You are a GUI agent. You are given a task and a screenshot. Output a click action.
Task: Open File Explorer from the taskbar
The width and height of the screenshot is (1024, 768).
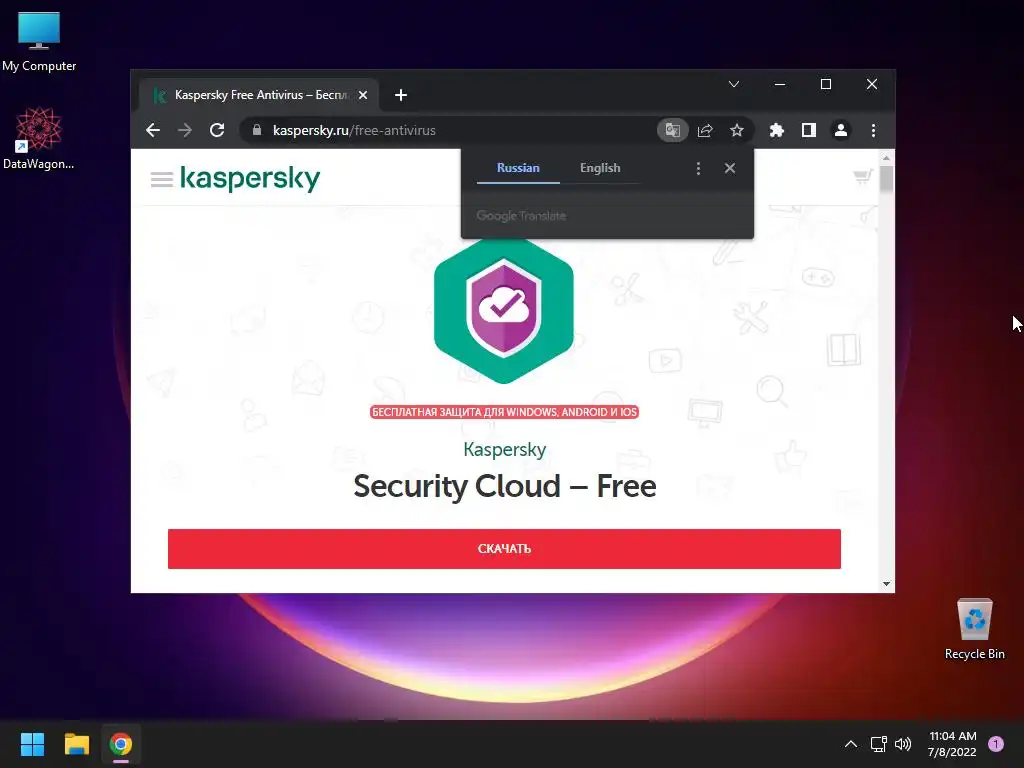coord(76,744)
